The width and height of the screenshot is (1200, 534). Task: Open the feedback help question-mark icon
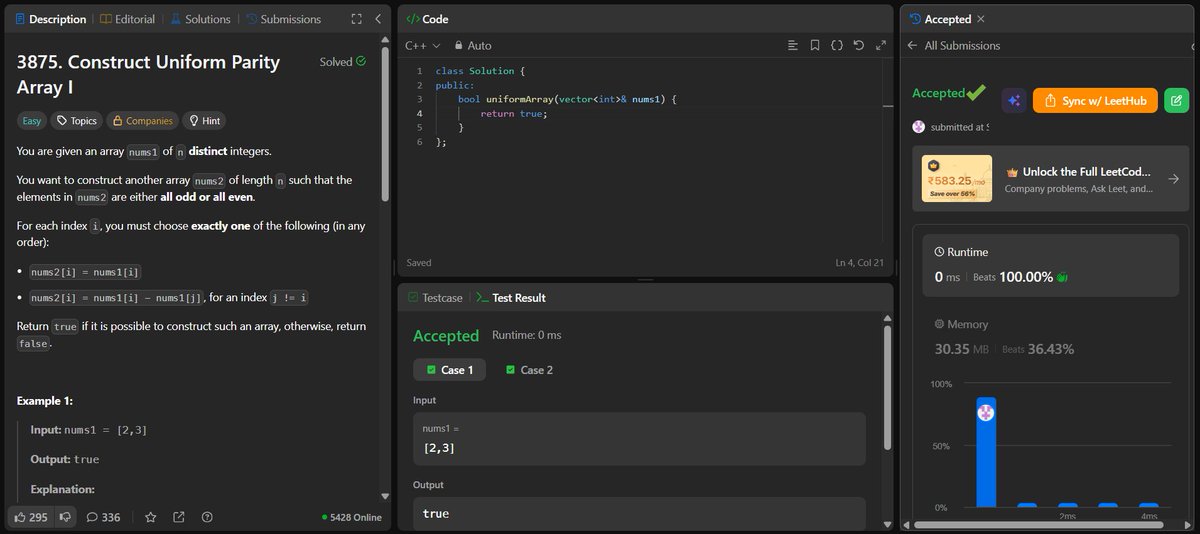point(207,517)
